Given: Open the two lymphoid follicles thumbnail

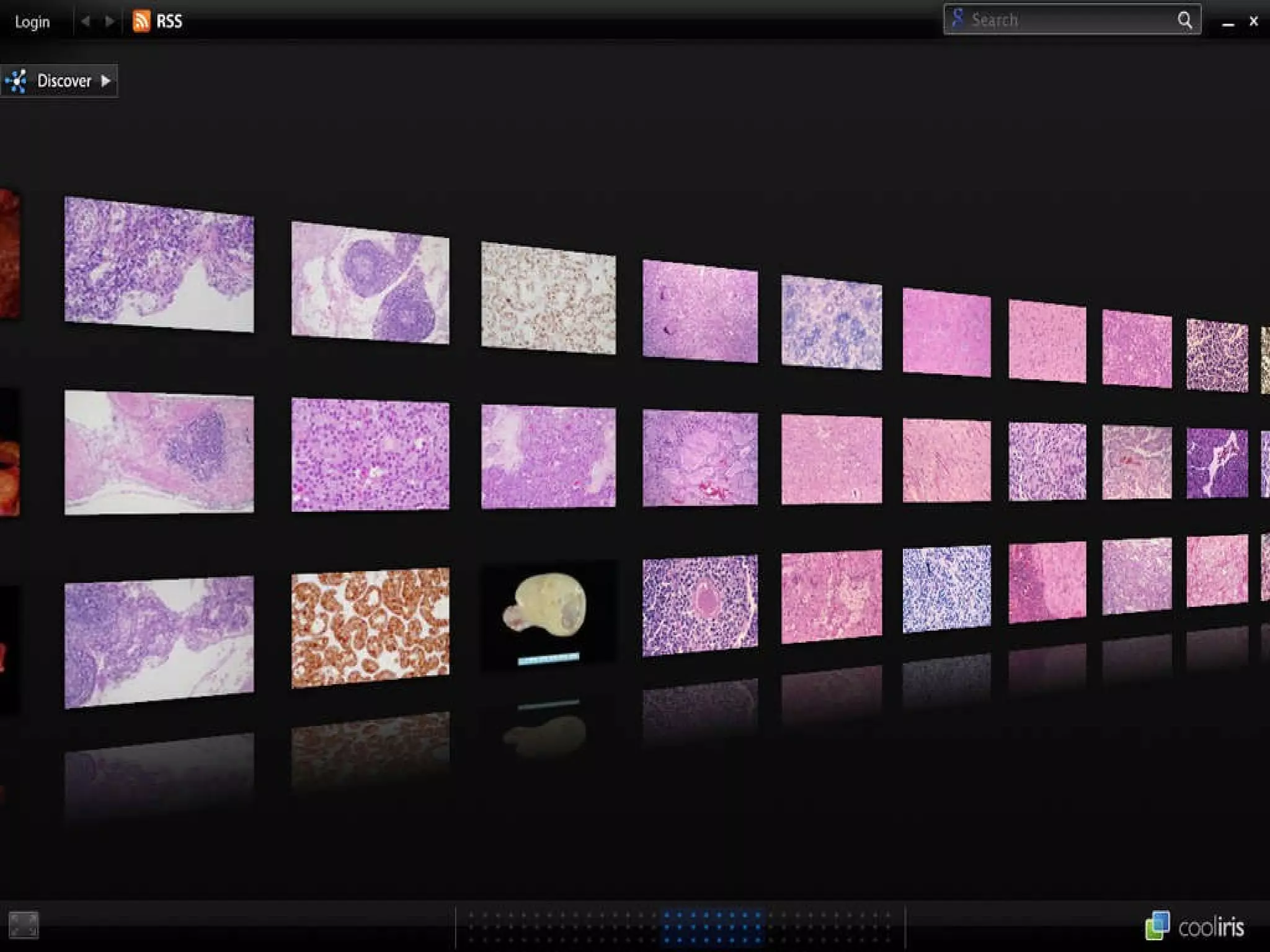Looking at the screenshot, I should 370,283.
